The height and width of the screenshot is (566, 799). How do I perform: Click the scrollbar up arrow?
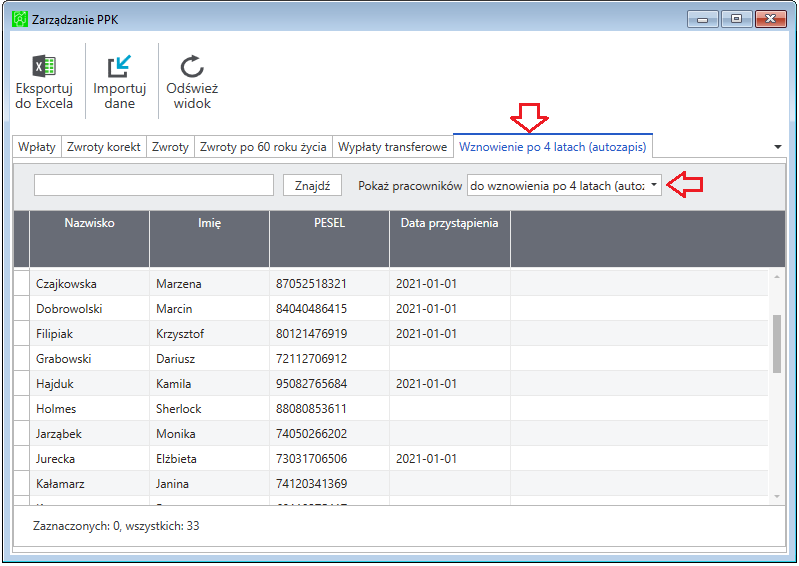777,277
